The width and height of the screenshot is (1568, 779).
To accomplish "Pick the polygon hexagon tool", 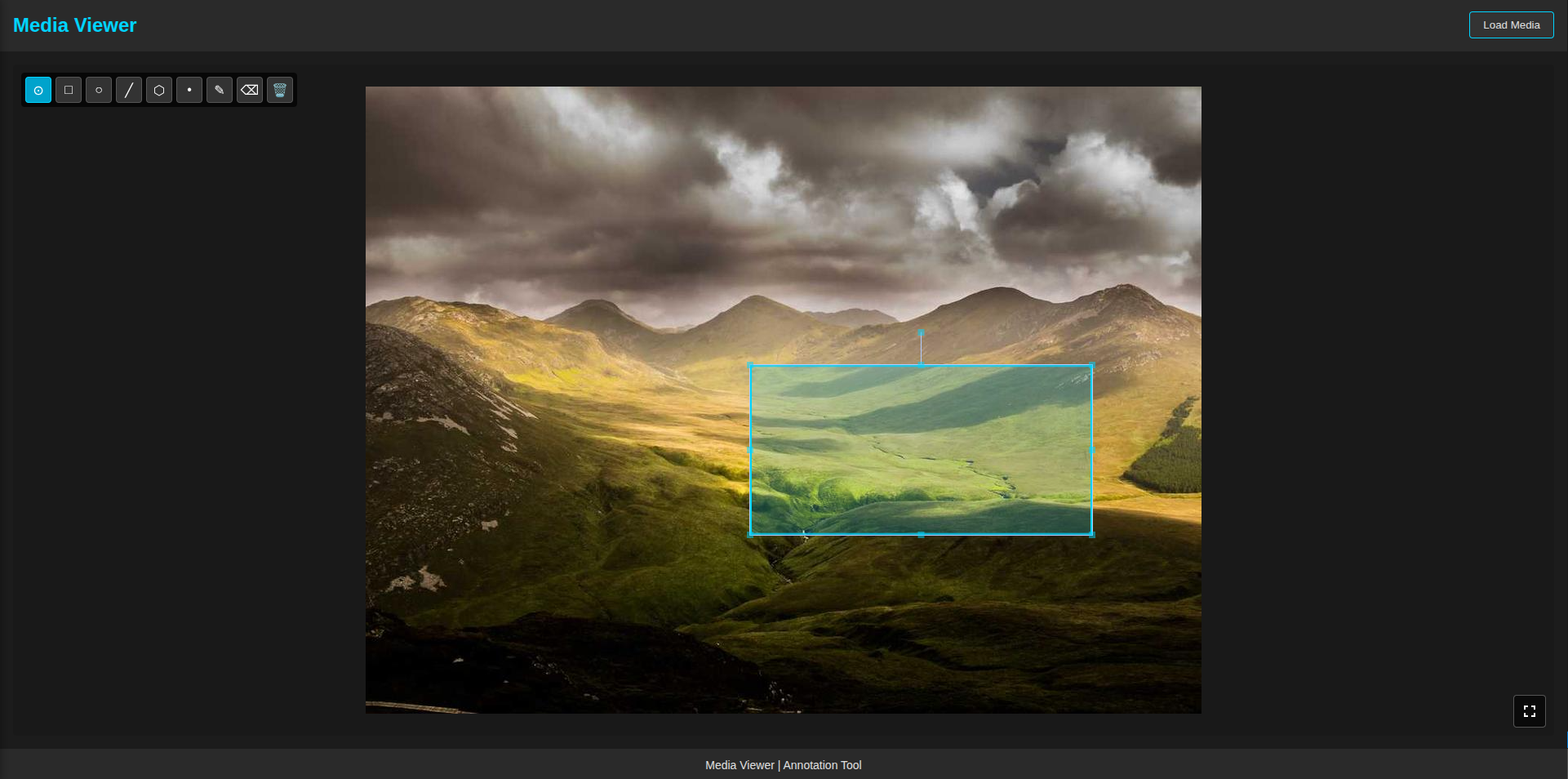I will coord(159,90).
